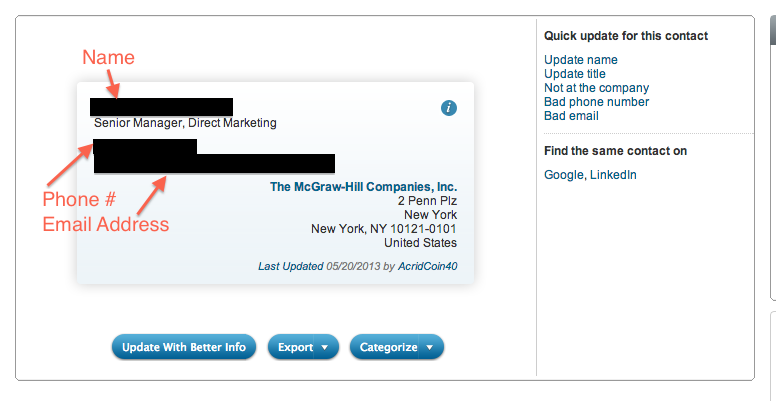This screenshot has height=401, width=776.
Task: Click the Update With Better Info button
Action: click(184, 347)
